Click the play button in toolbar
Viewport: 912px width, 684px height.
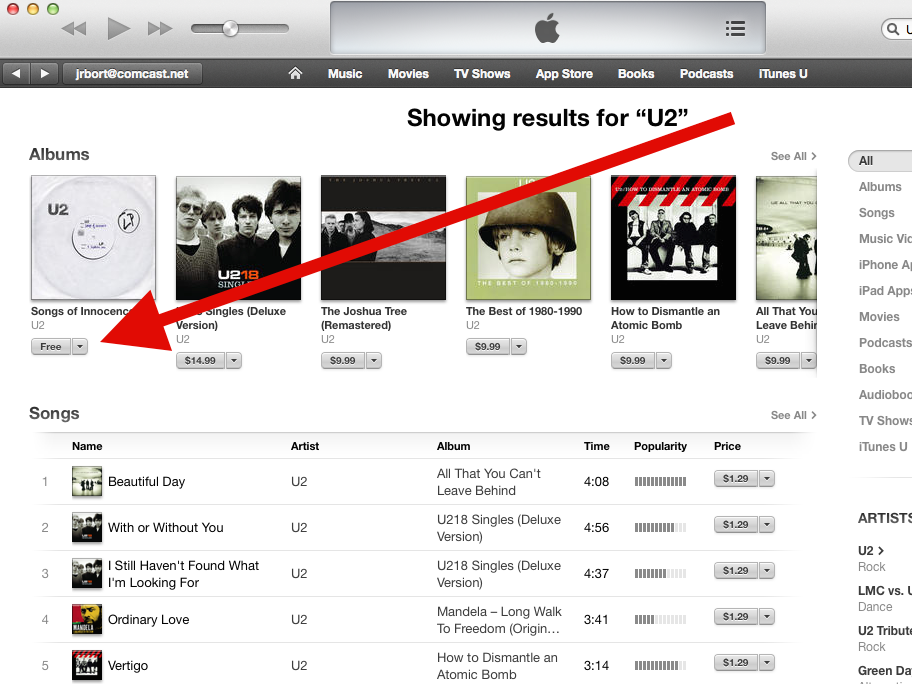118,28
